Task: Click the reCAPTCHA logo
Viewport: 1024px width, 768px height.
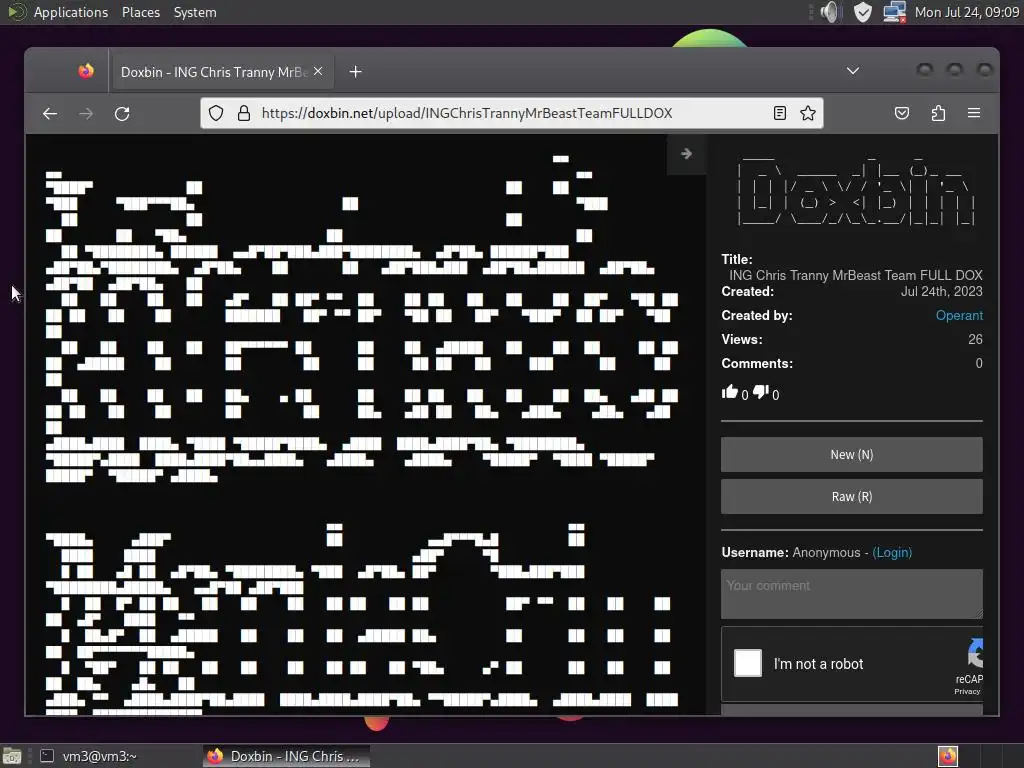Action: [x=976, y=652]
